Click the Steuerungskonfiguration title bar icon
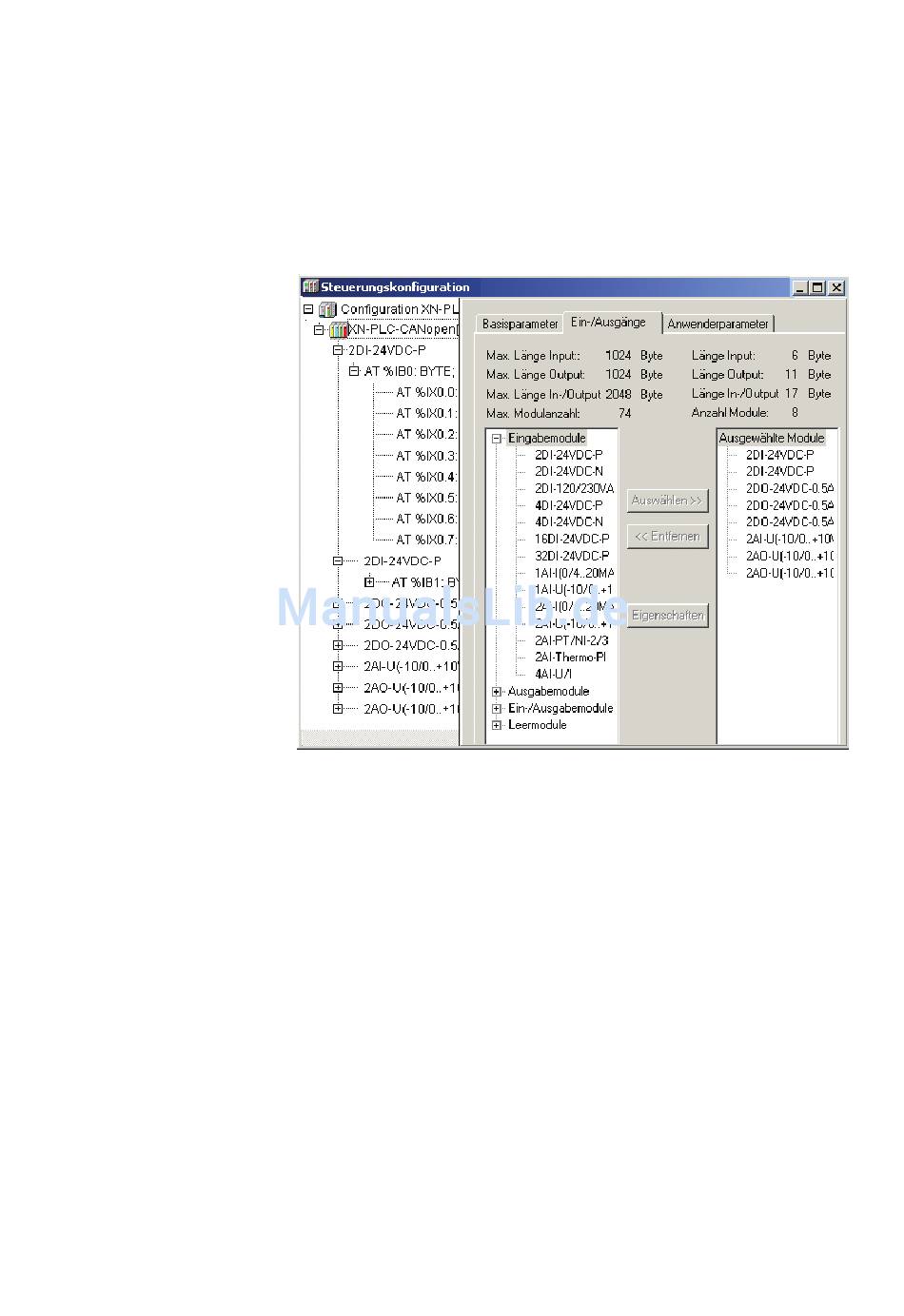The width and height of the screenshot is (904, 1316). pos(309,286)
